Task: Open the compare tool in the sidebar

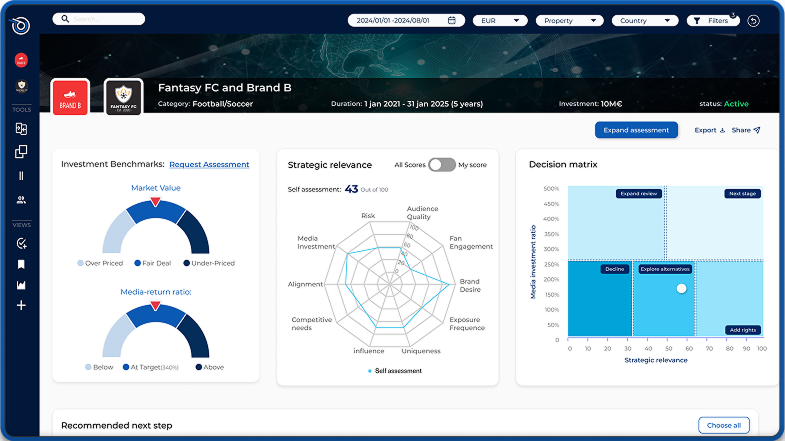Action: [21, 129]
